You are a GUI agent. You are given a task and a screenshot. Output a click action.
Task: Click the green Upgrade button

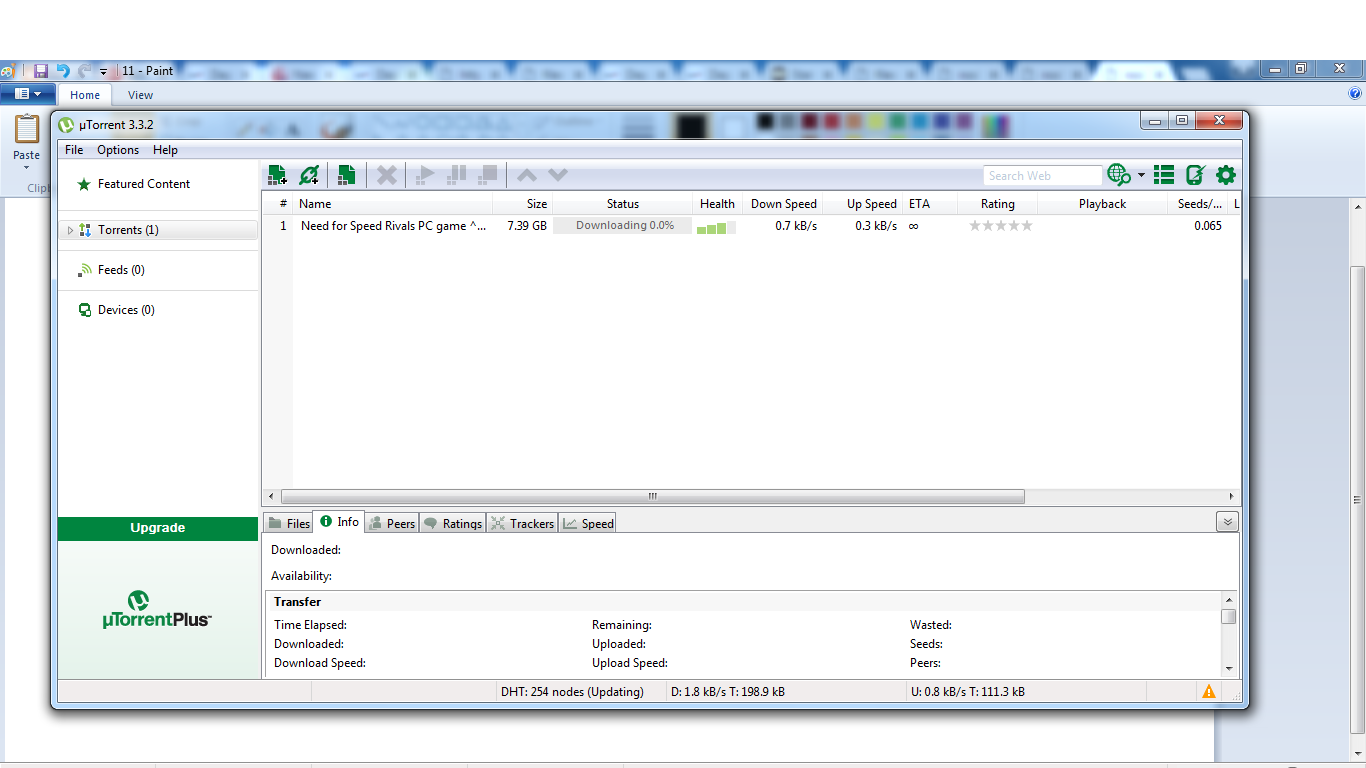(x=158, y=528)
